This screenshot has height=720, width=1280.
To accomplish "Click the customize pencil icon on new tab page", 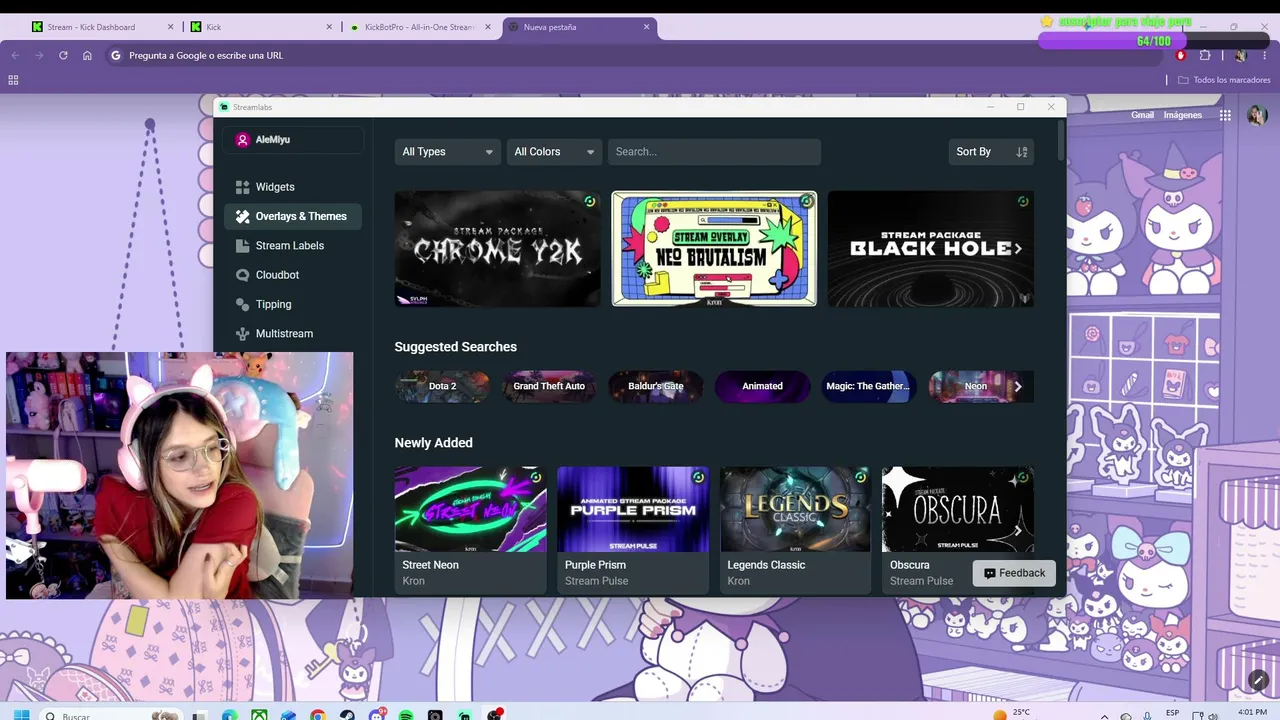I will click(1258, 680).
